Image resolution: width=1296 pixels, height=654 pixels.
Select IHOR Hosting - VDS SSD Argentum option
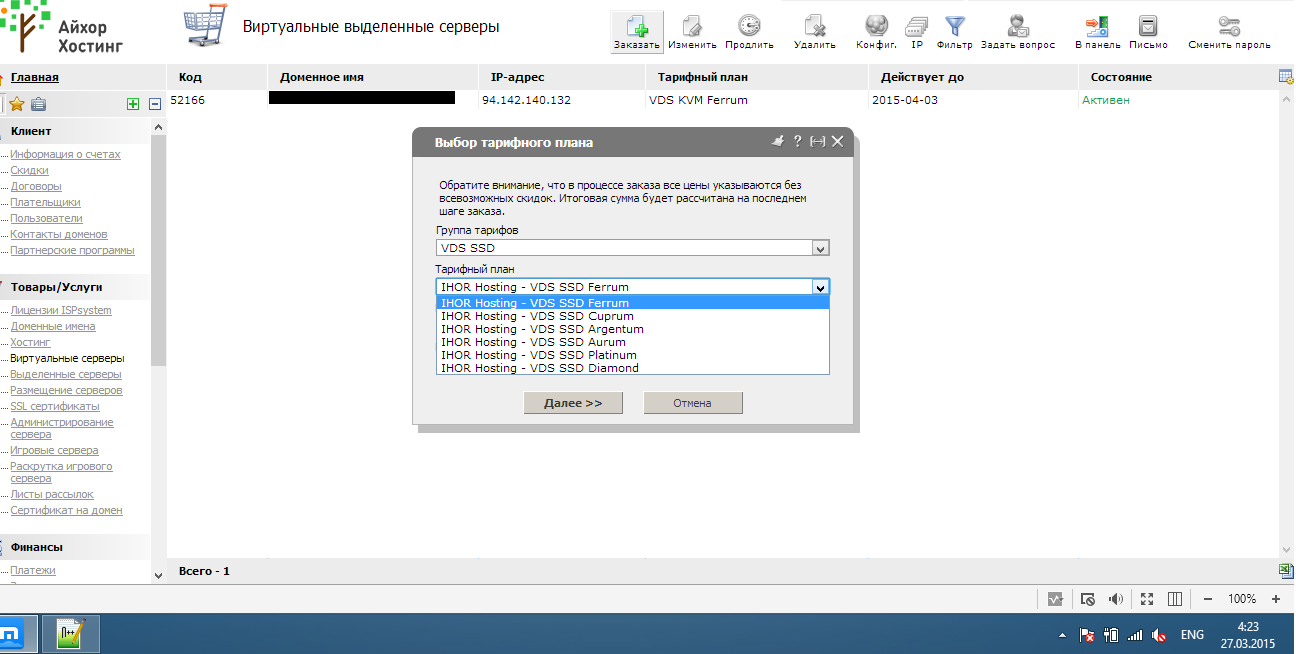click(632, 329)
